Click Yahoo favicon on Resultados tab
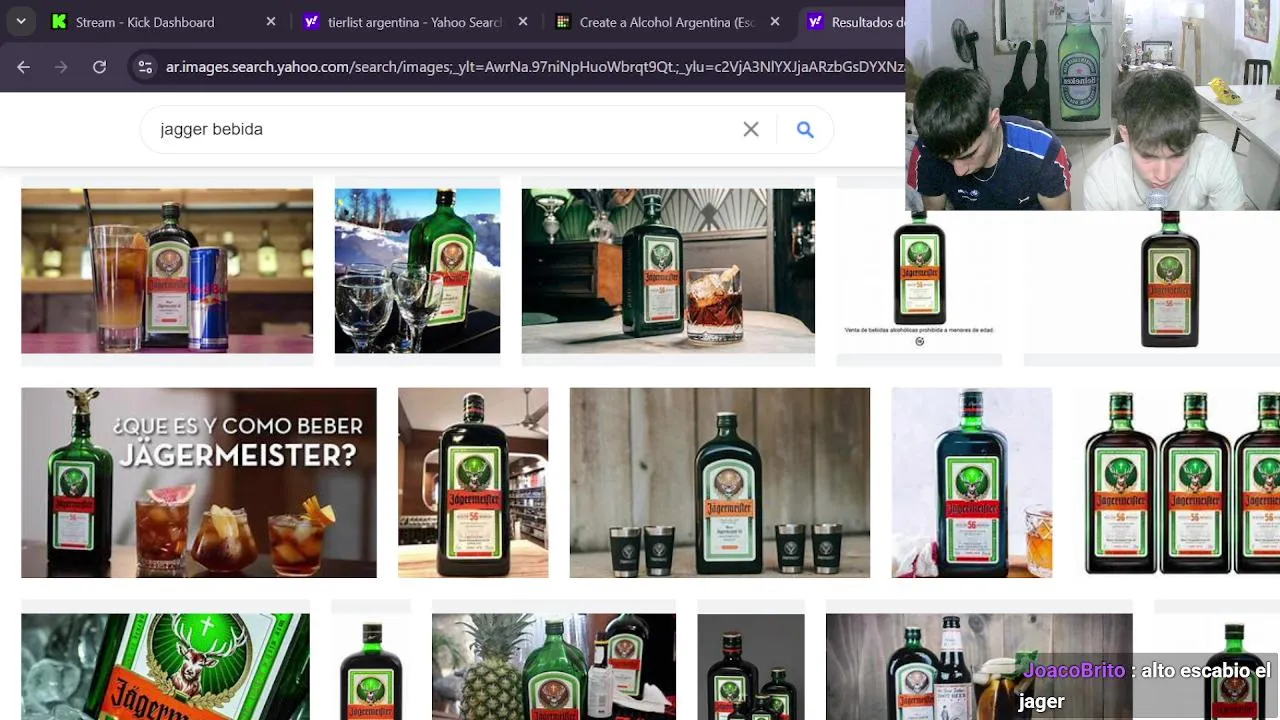1280x720 pixels. click(x=815, y=21)
